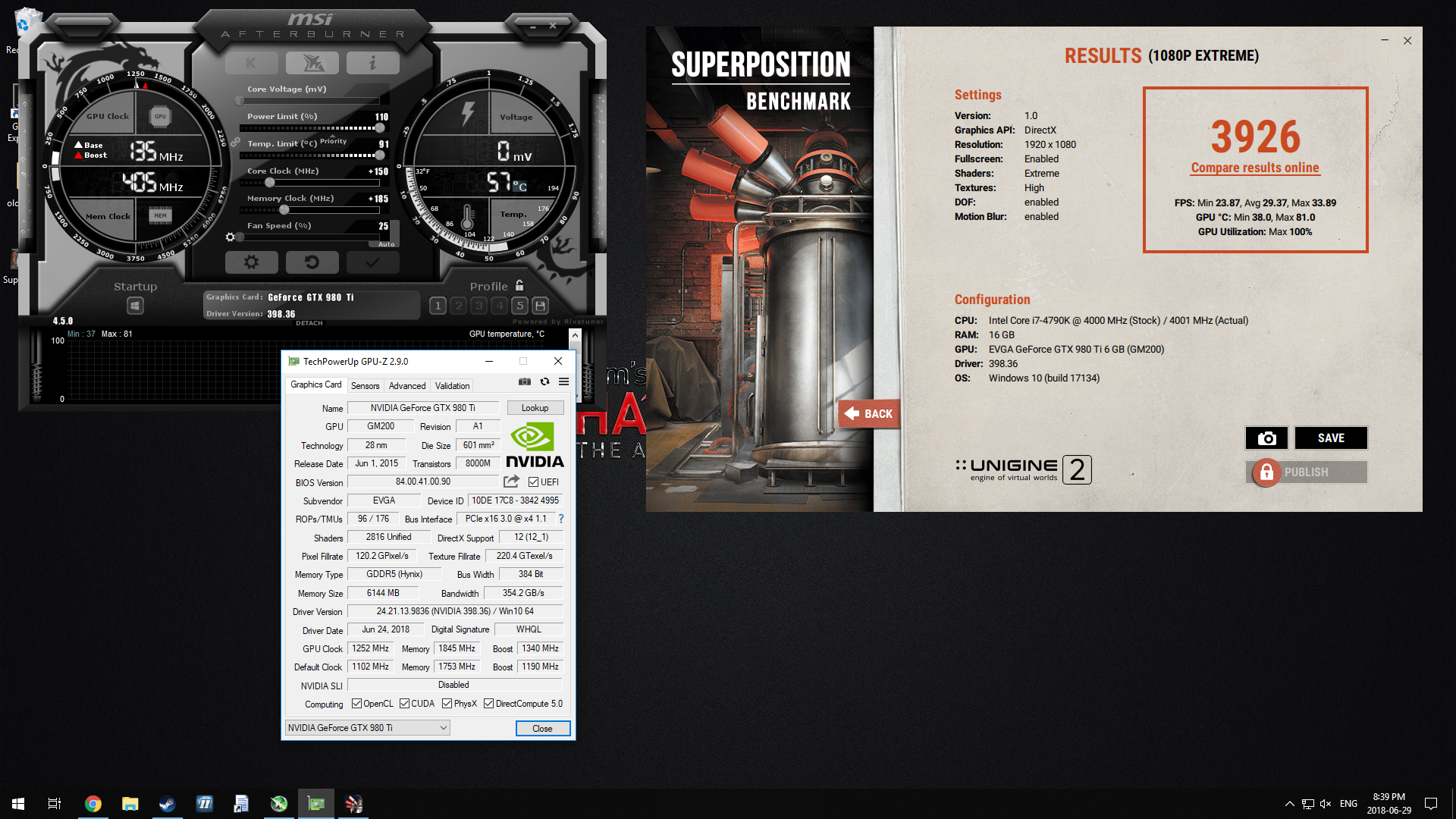Image resolution: width=1456 pixels, height=819 pixels.
Task: Open File Explorer from the taskbar
Action: (x=130, y=804)
